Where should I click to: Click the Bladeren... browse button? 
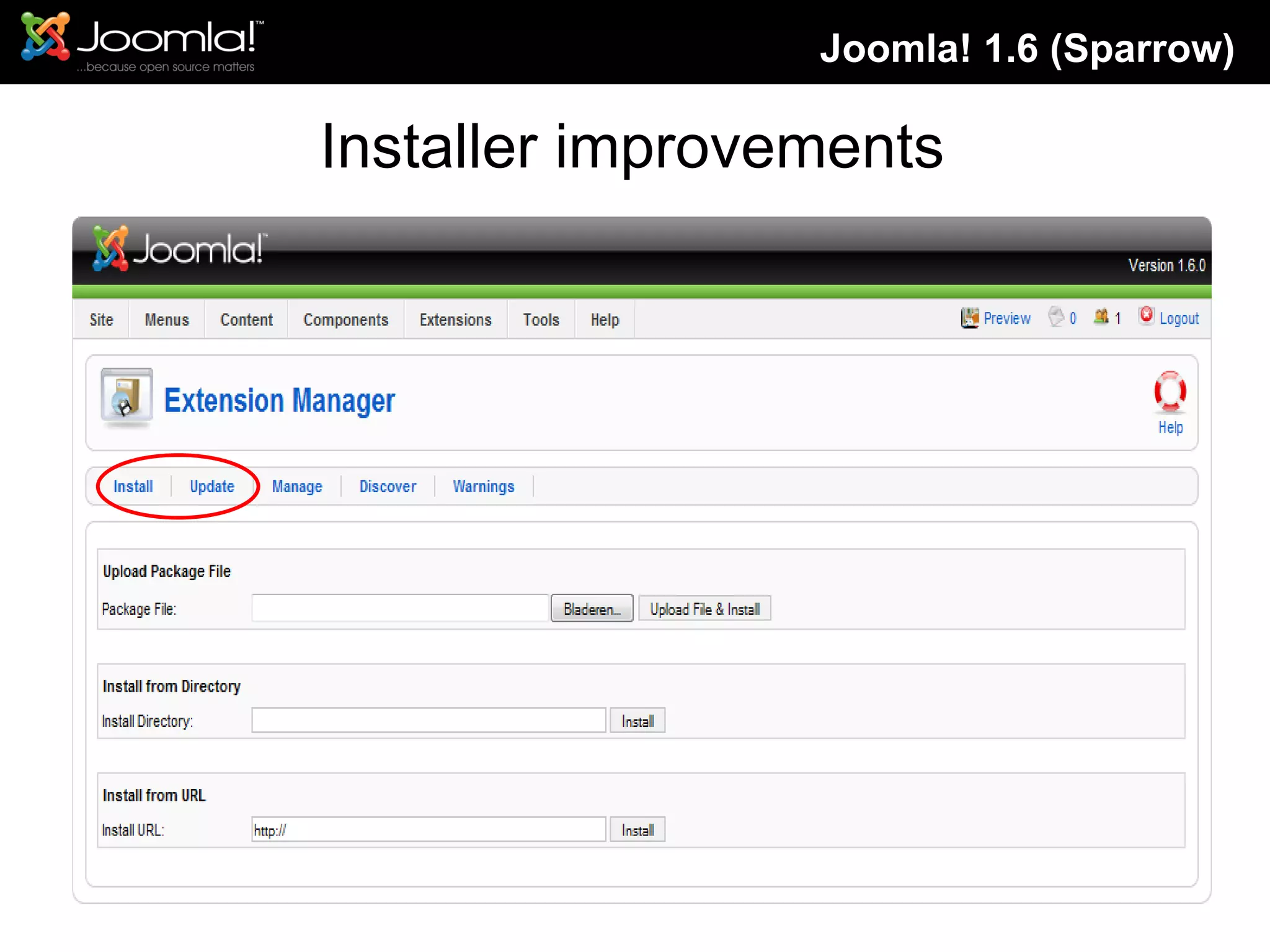tap(592, 609)
